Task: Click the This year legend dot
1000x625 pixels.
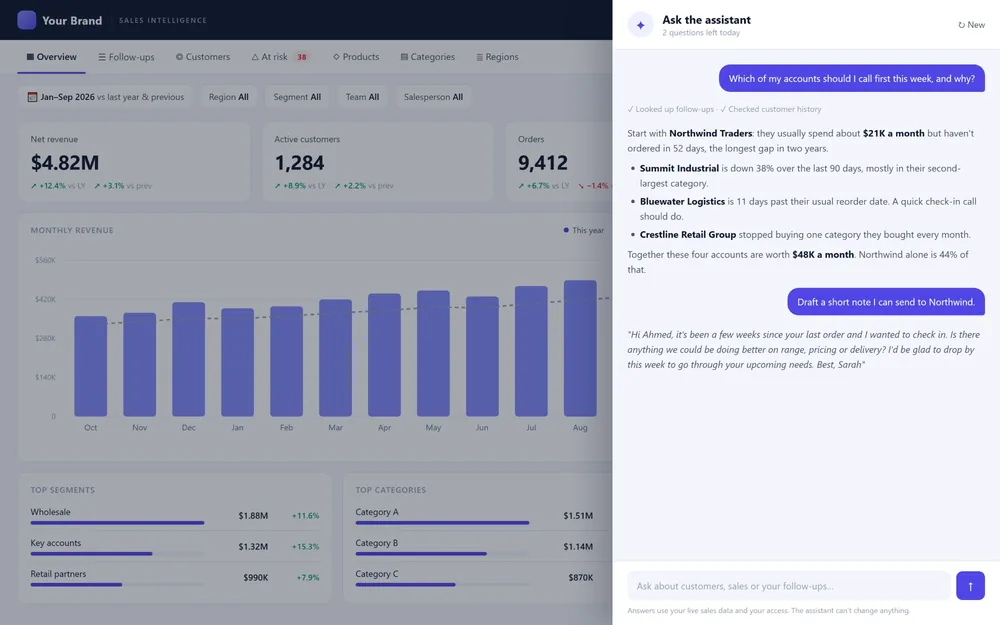Action: pos(566,230)
